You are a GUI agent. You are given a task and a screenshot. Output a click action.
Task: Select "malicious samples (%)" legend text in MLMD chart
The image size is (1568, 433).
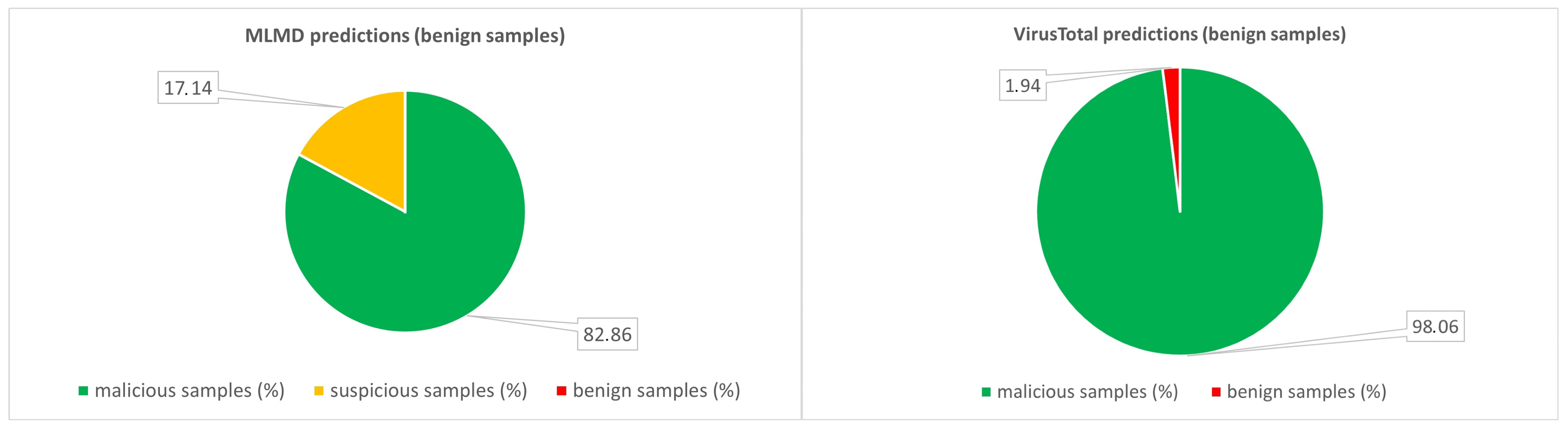tap(189, 391)
